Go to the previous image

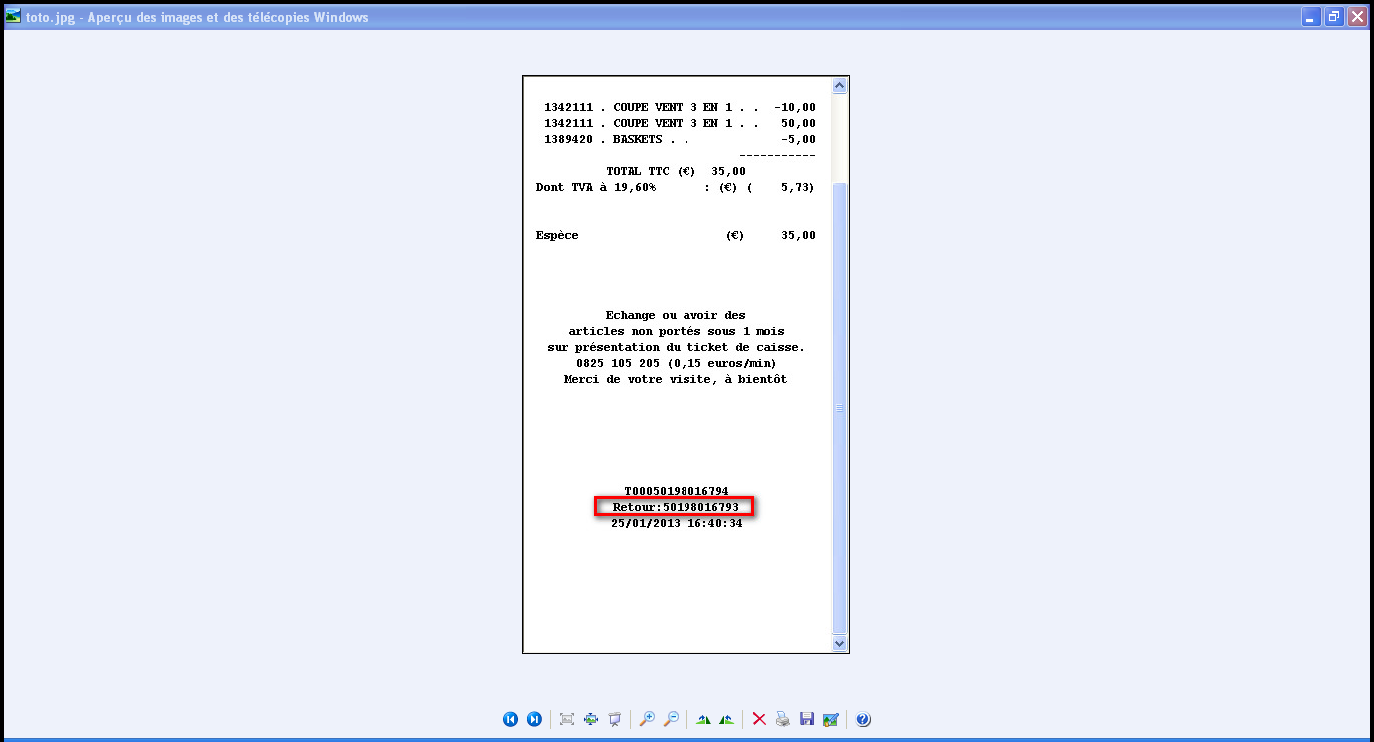coord(511,719)
